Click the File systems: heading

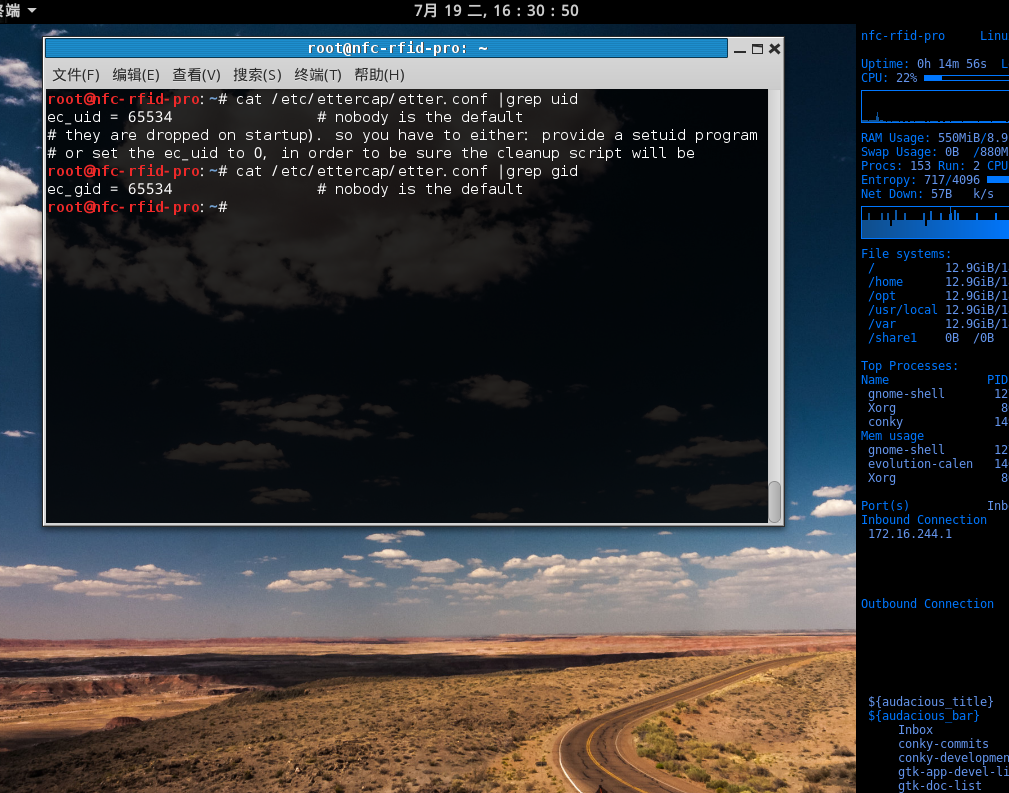coord(906,254)
